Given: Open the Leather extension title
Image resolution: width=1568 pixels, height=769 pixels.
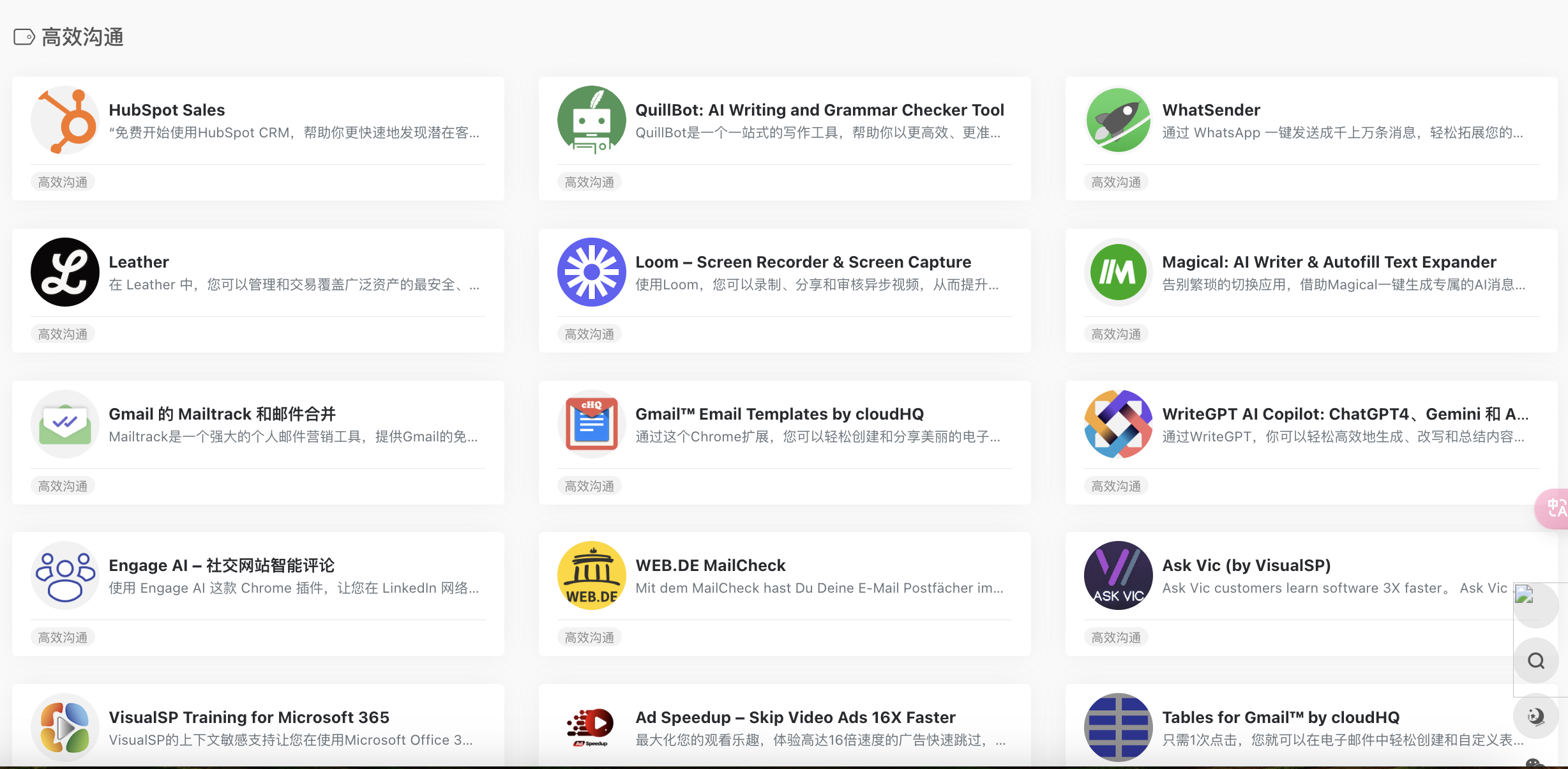Looking at the screenshot, I should tap(139, 262).
